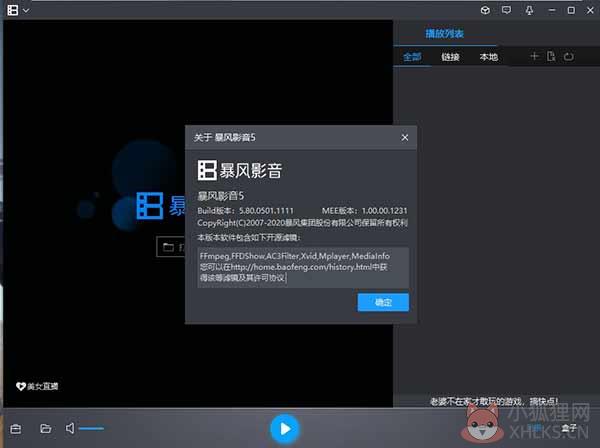Mute audio with the speaker icon

[x=70, y=428]
